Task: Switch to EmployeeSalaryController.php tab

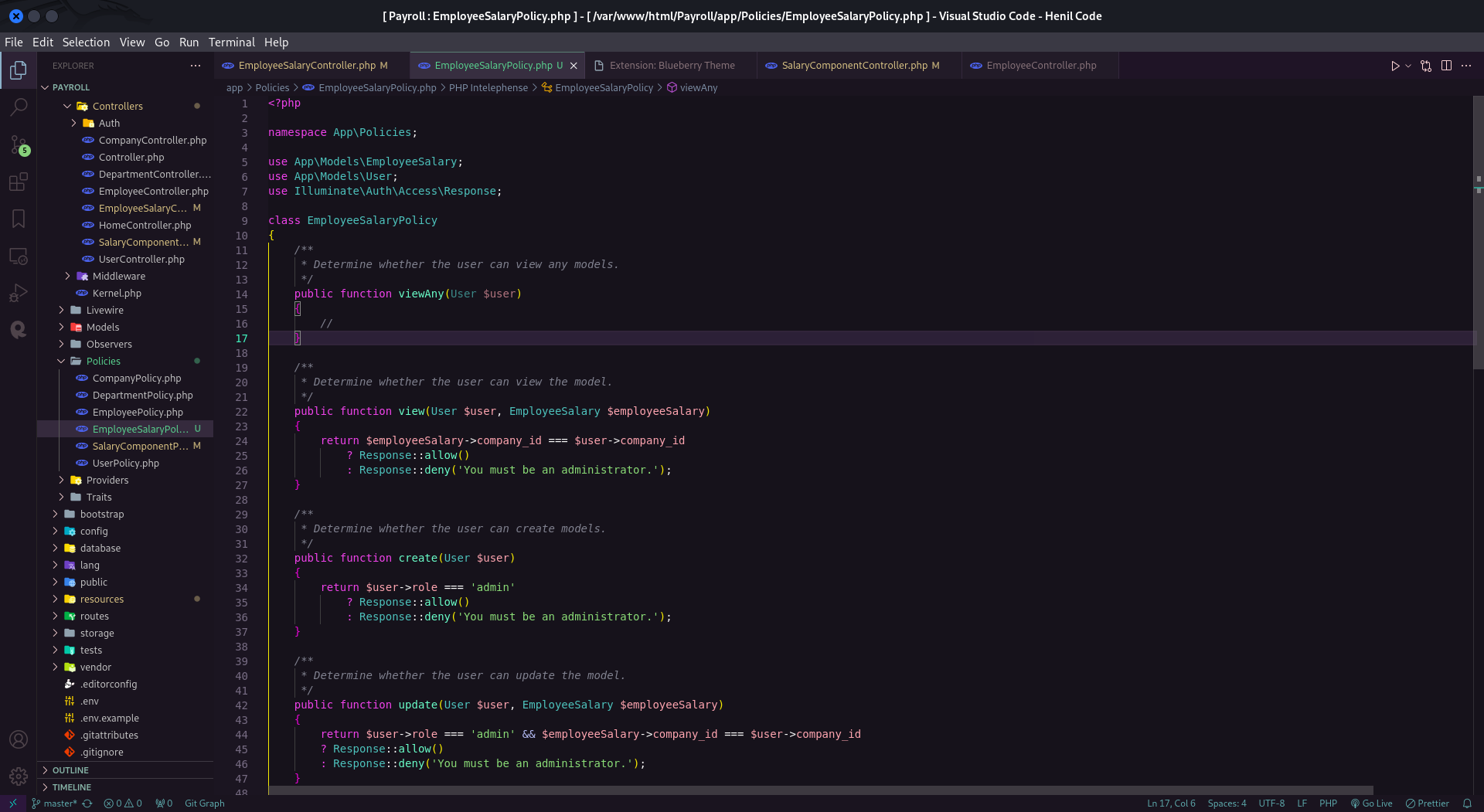Action: (312, 66)
